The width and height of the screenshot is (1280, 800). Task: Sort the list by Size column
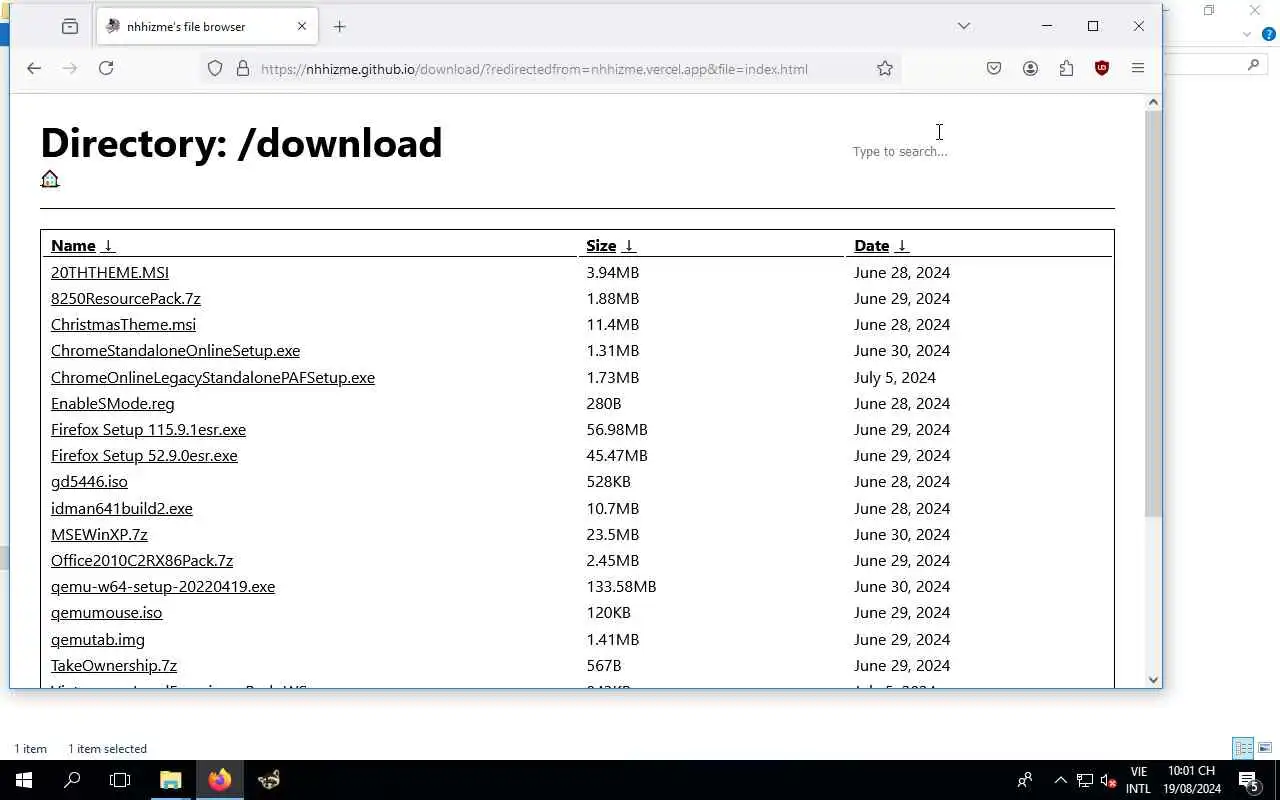point(611,246)
